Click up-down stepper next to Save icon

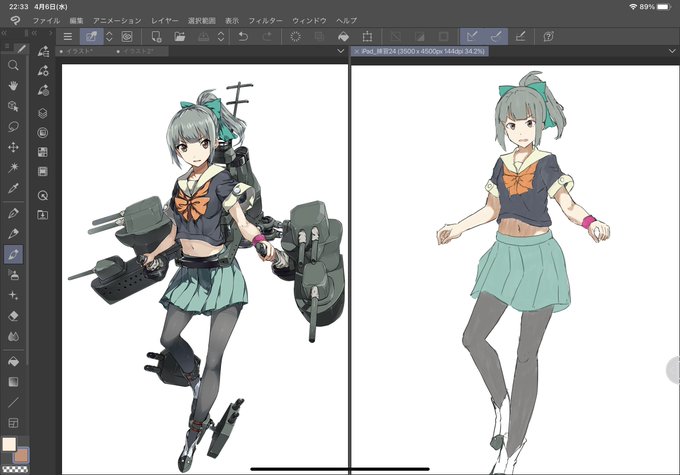(x=221, y=37)
